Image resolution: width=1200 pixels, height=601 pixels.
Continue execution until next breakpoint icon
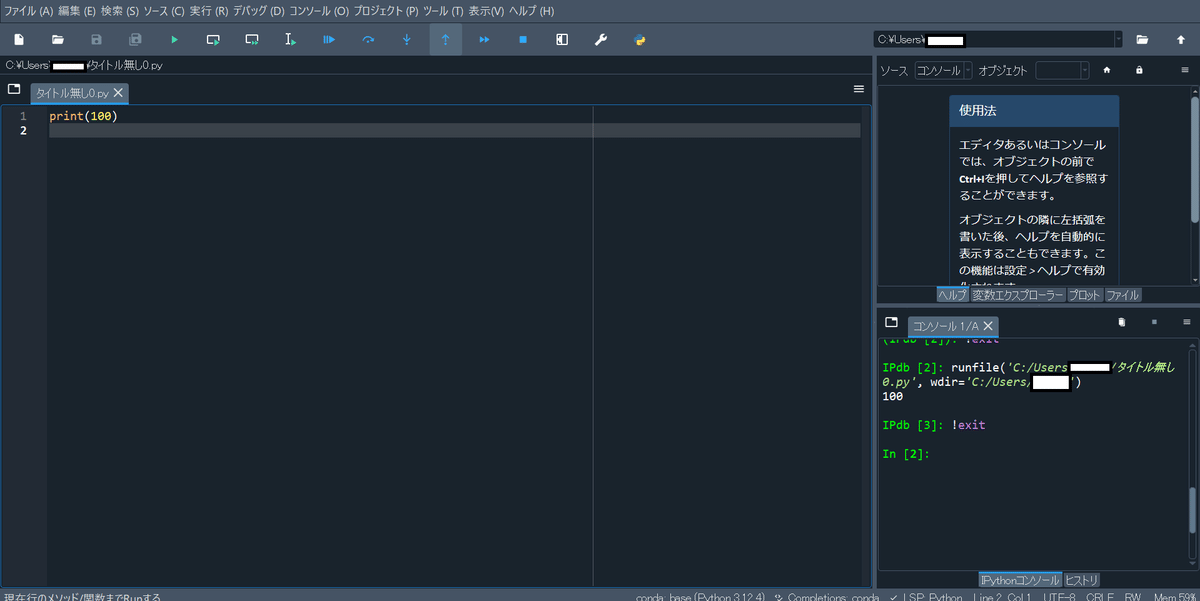(484, 40)
